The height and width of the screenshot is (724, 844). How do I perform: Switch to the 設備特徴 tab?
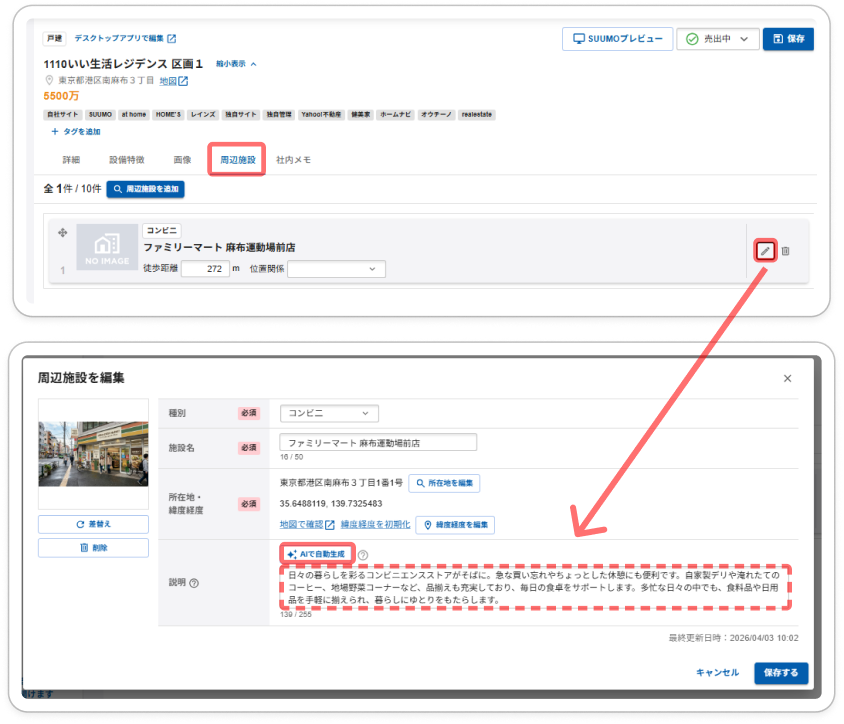pos(126,160)
